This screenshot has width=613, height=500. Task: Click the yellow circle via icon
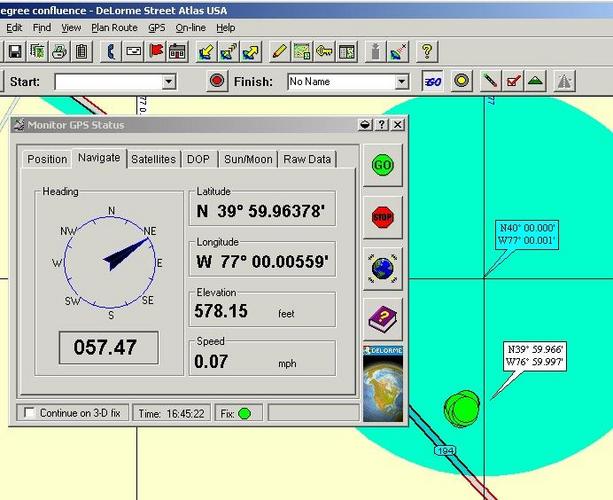pos(461,81)
